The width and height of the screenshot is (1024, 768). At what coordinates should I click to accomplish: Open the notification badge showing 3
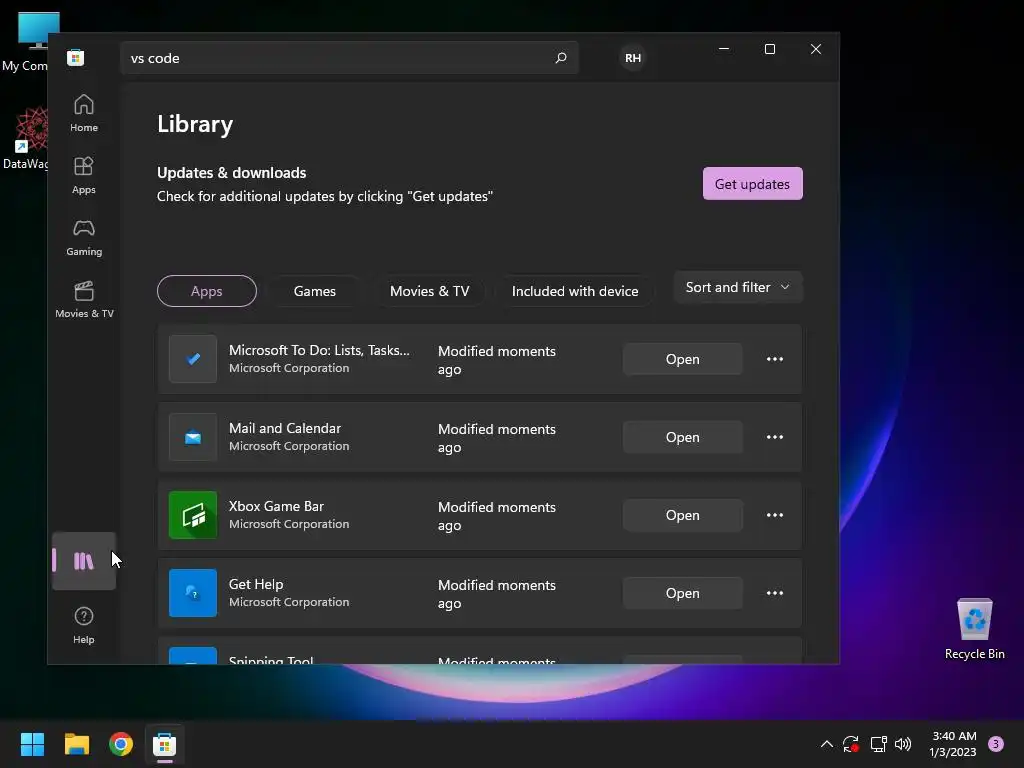[x=996, y=744]
